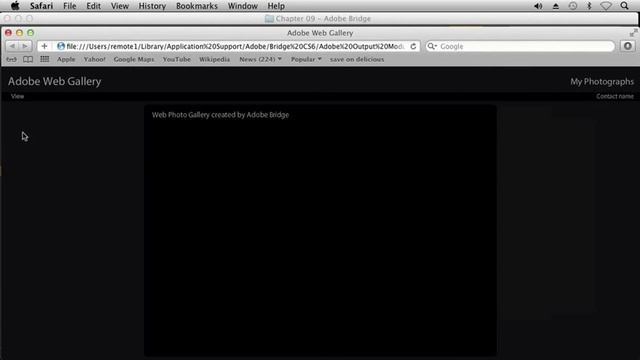Click the Time Machine icon
Image resolution: width=640 pixels, height=360 pixels.
pos(573,6)
